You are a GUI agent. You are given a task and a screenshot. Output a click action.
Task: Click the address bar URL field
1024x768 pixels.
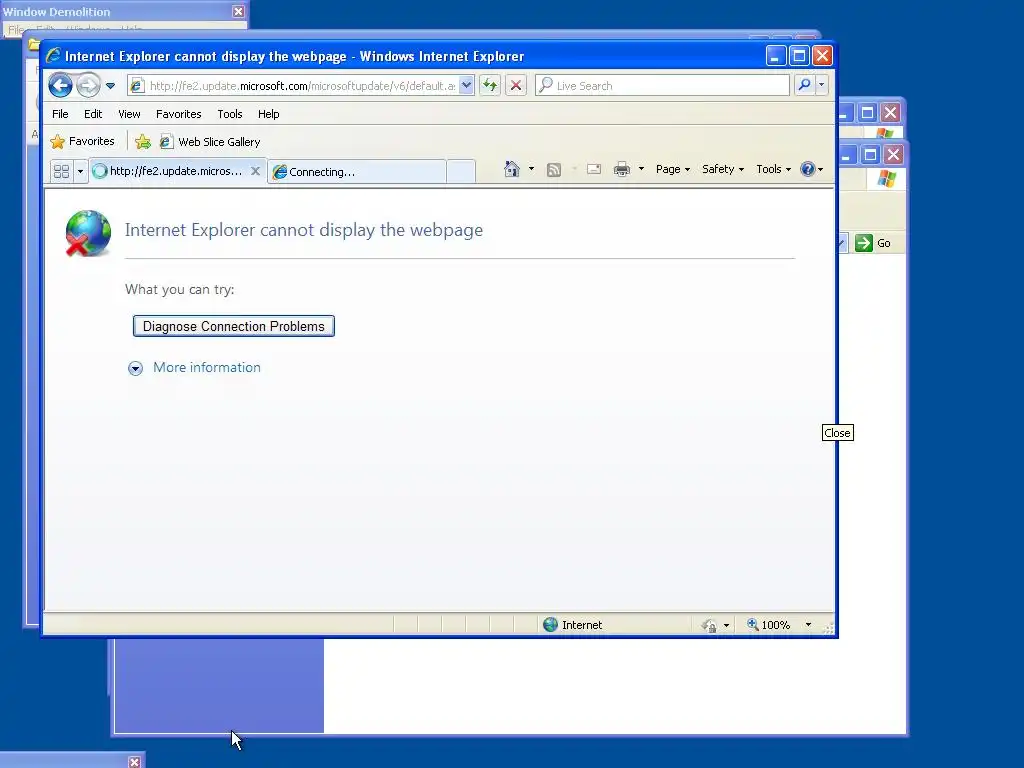click(x=302, y=86)
